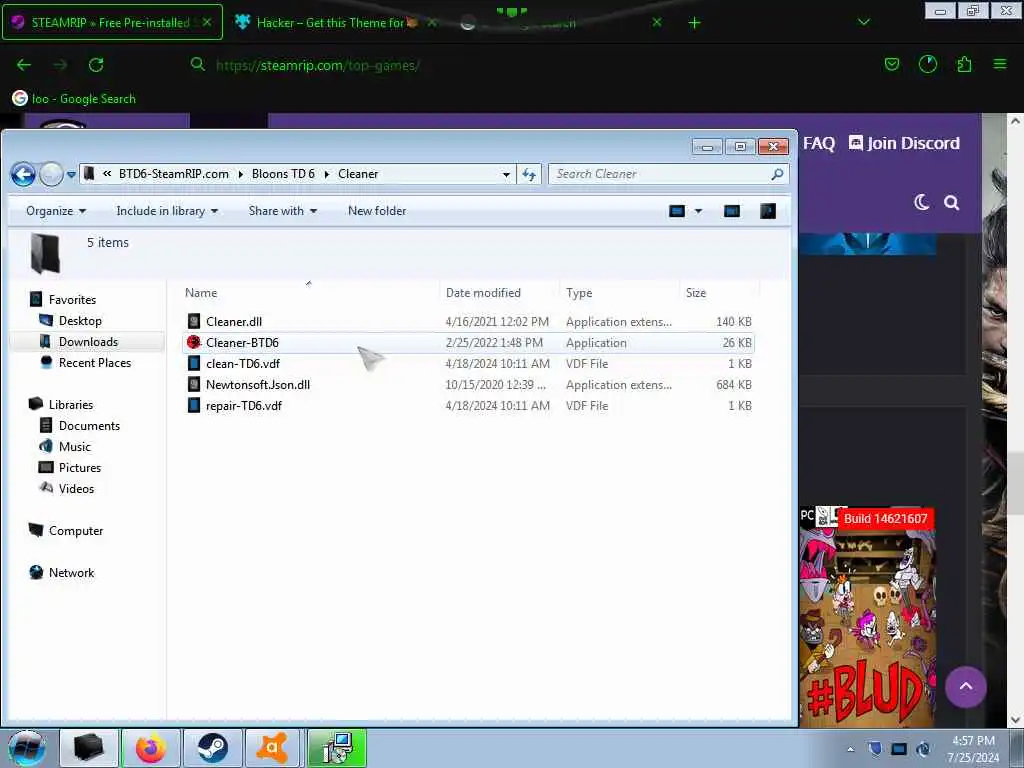Open Pictures library
This screenshot has width=1024, height=768.
(x=80, y=468)
